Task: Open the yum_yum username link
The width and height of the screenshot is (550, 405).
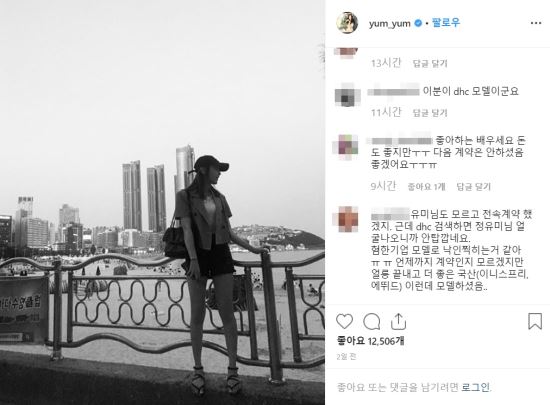Action: click(x=389, y=23)
